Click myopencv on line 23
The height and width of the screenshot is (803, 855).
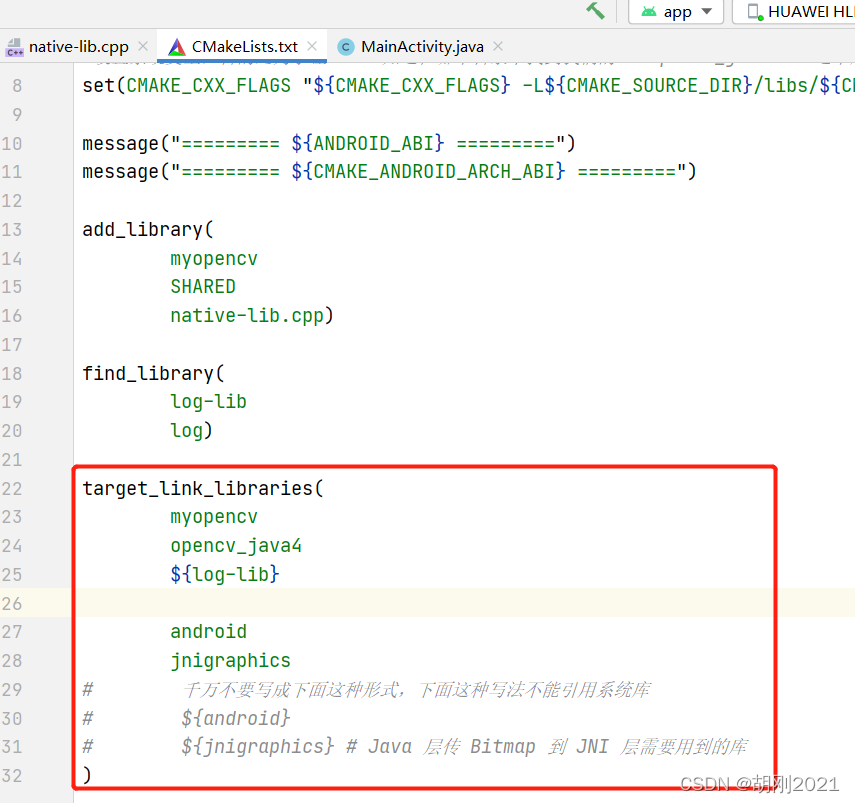point(214,517)
